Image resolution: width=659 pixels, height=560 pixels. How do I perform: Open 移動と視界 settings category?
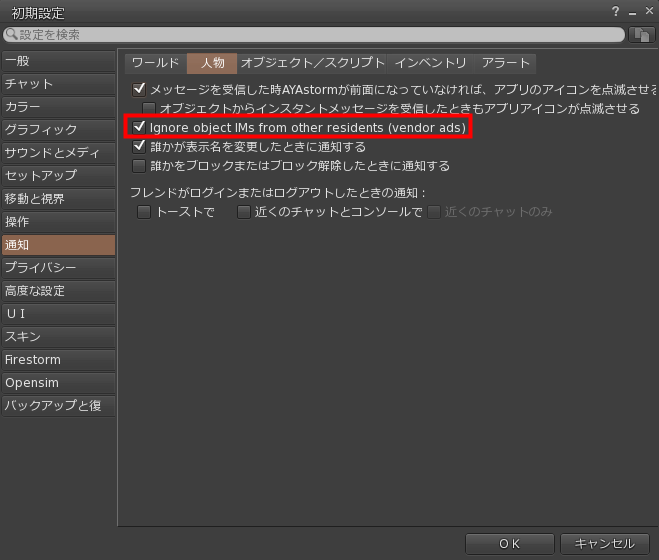(58, 199)
